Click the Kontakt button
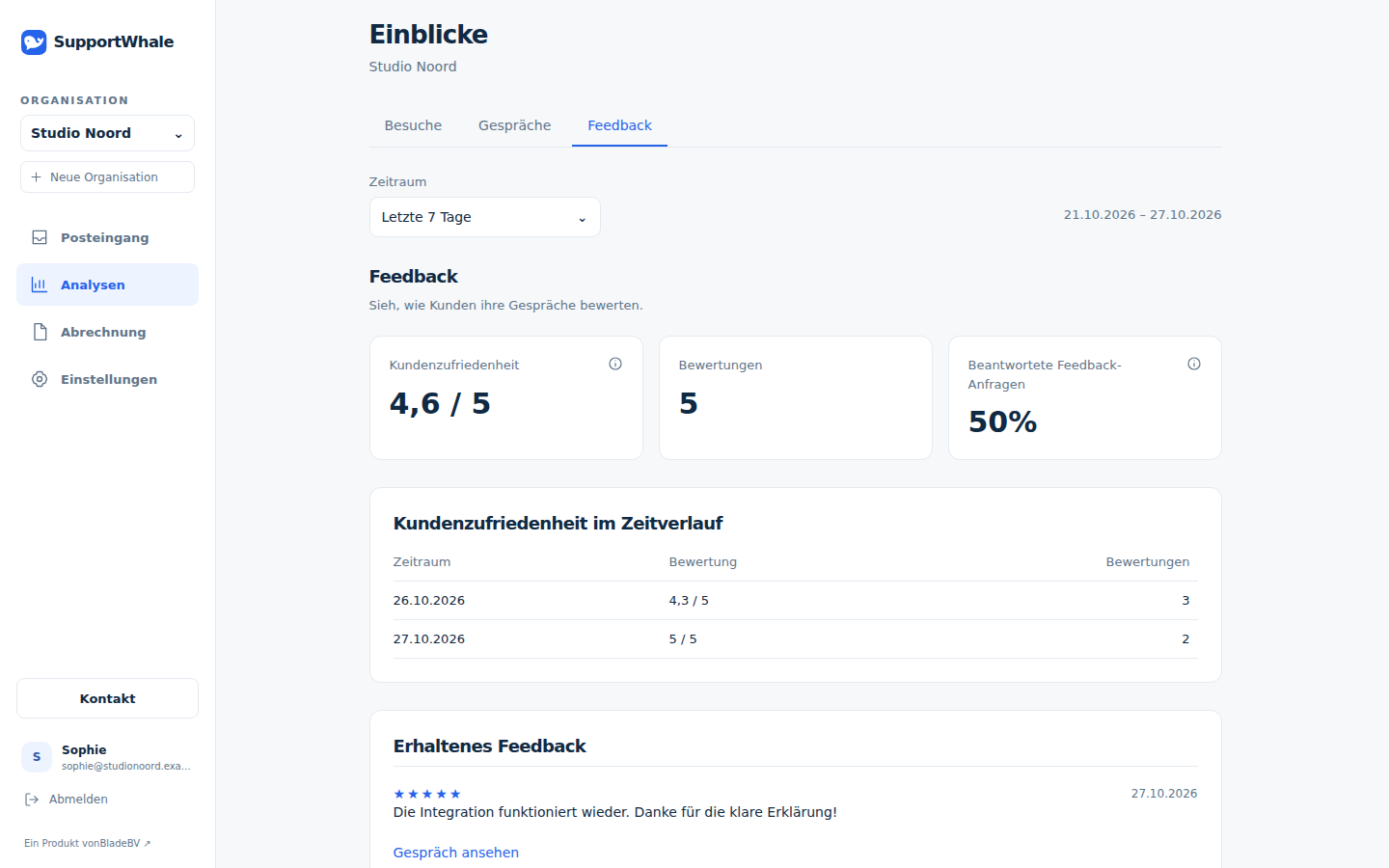1389x868 pixels. click(107, 698)
